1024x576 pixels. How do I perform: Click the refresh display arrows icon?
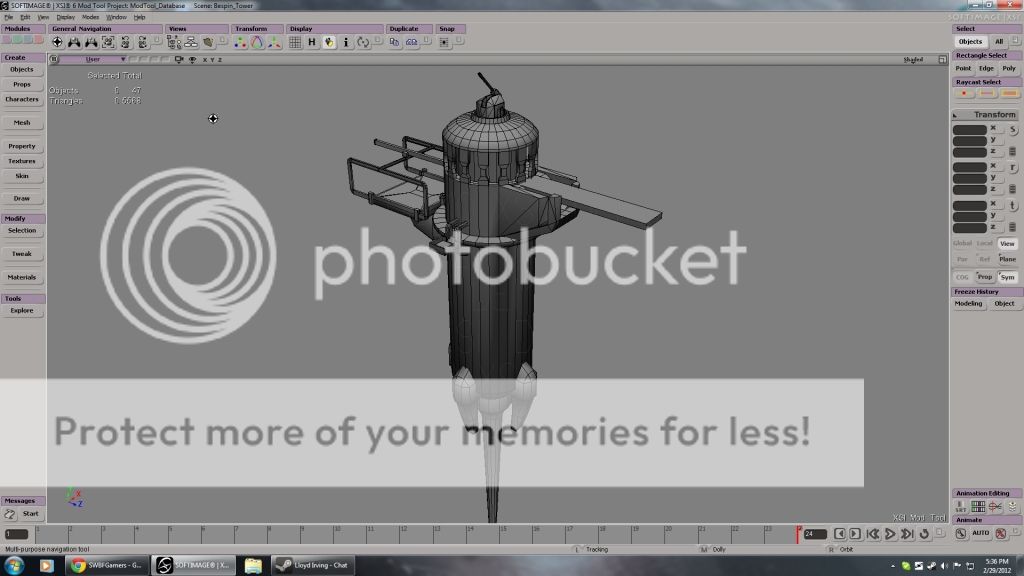coord(363,42)
